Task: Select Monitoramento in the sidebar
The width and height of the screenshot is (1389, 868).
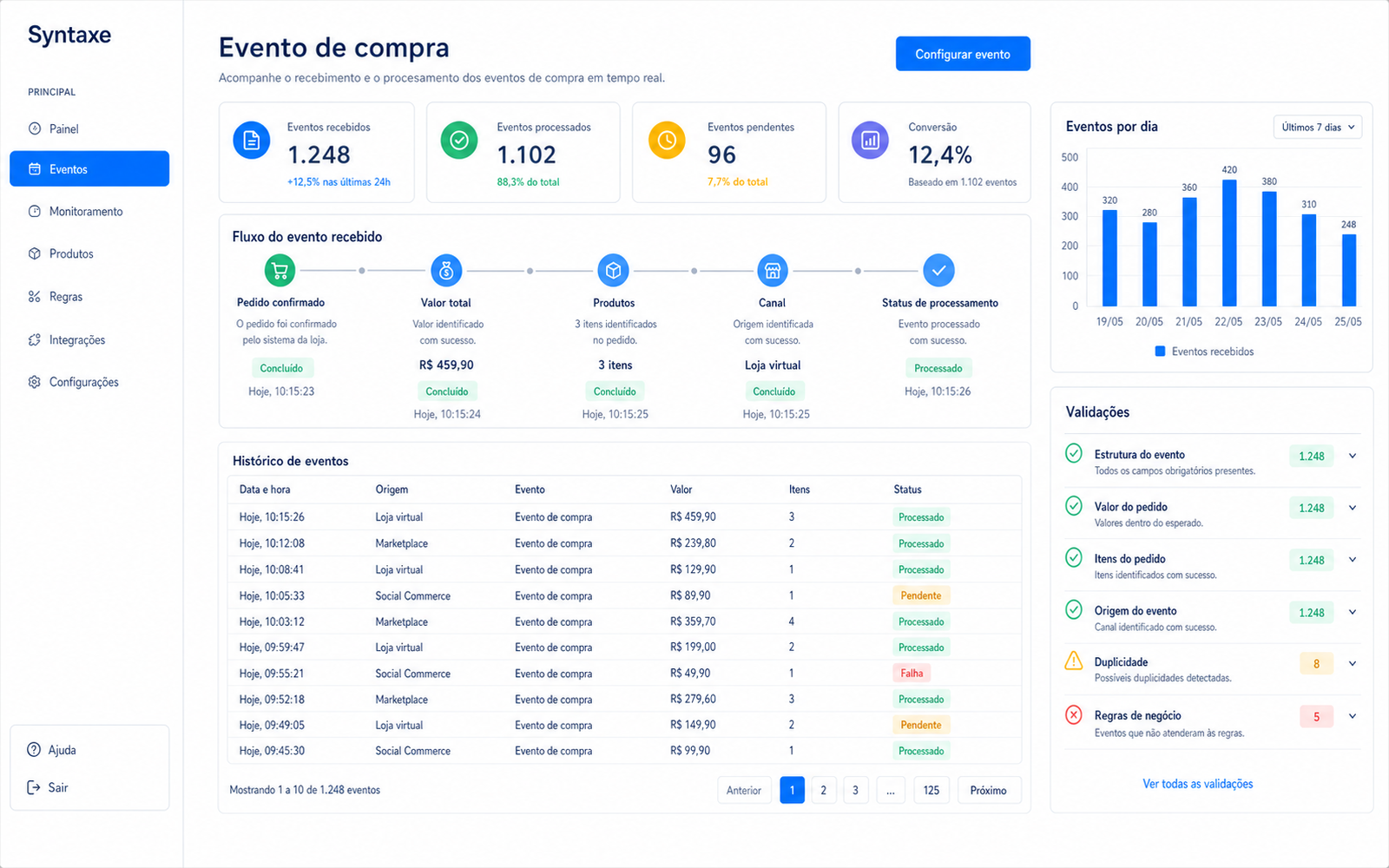Action: [89, 211]
